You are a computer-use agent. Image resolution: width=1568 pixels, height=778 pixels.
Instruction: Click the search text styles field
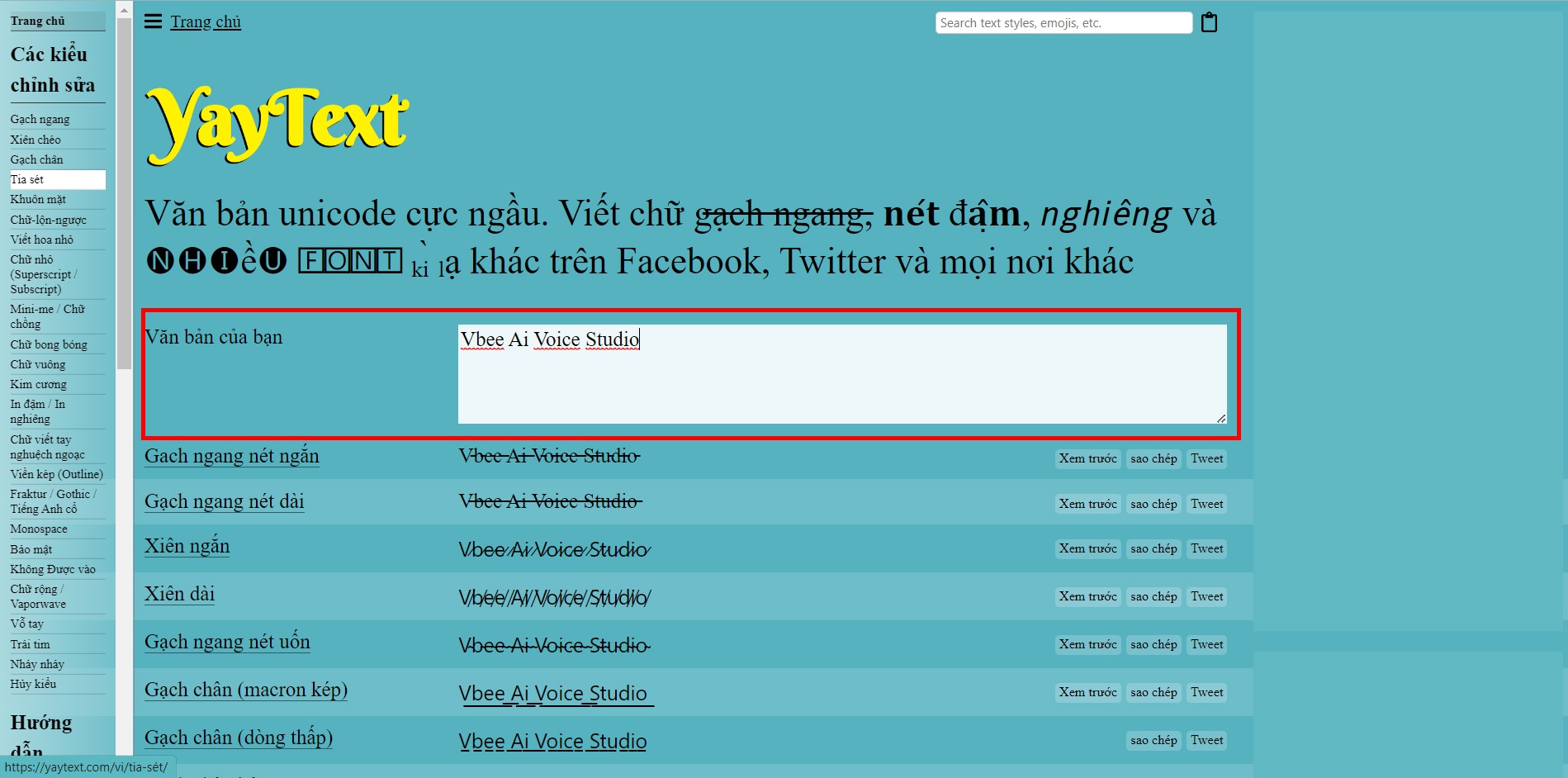point(1062,22)
